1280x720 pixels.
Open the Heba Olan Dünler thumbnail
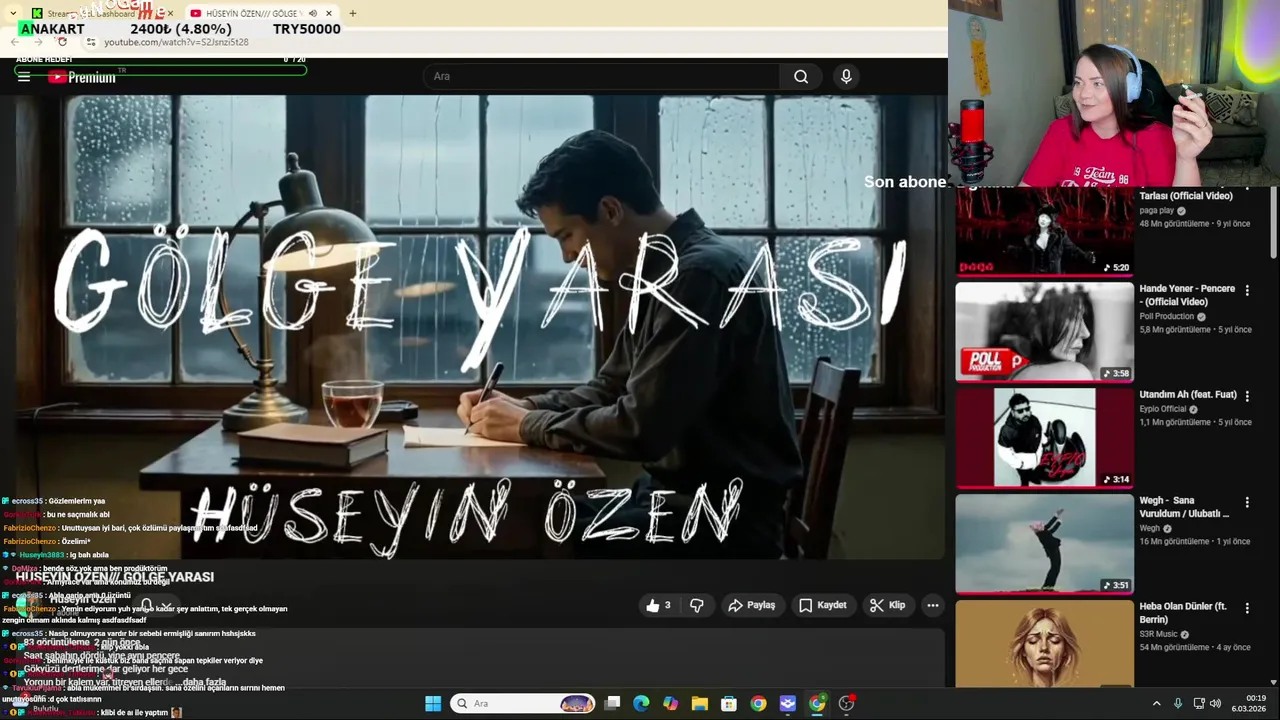(x=1044, y=643)
